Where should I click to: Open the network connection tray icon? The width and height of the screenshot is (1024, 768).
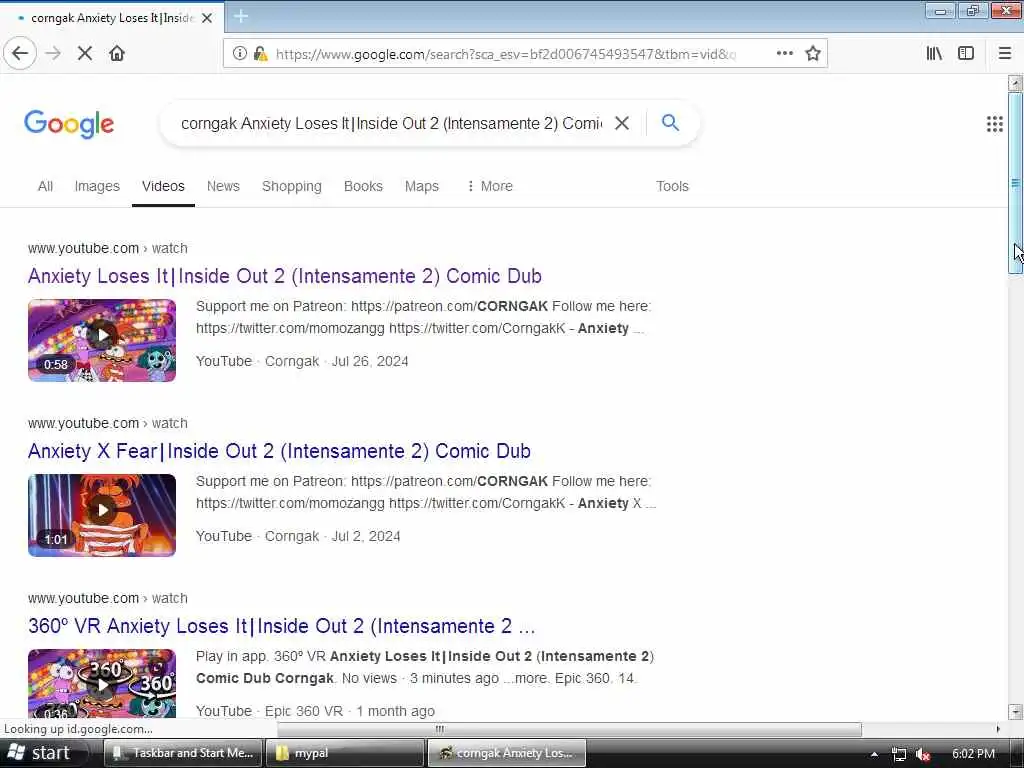point(899,754)
